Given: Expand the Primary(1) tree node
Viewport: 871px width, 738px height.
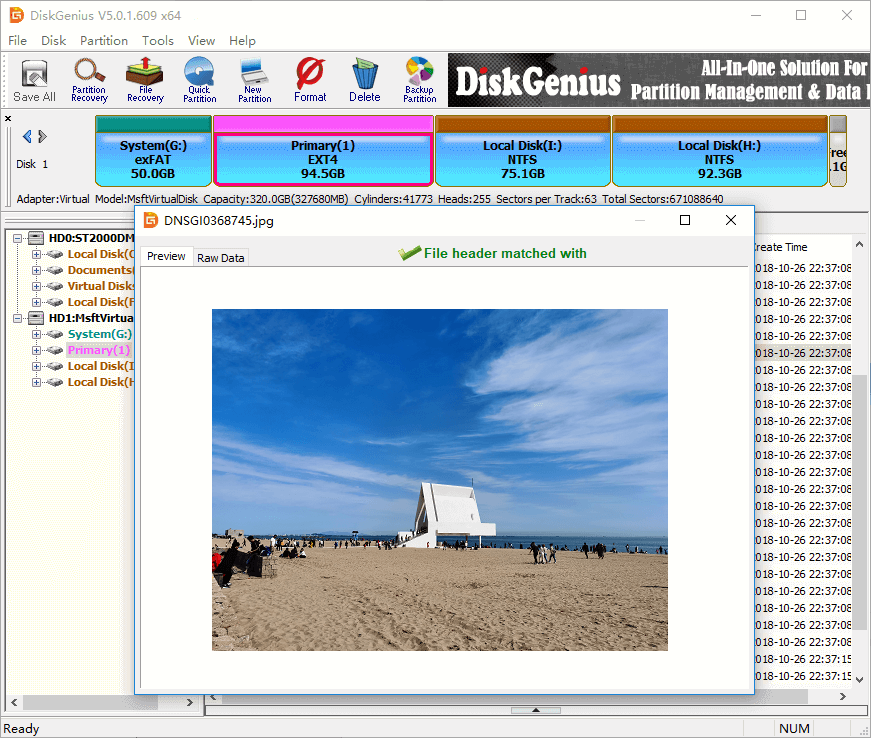Looking at the screenshot, I should [x=37, y=350].
